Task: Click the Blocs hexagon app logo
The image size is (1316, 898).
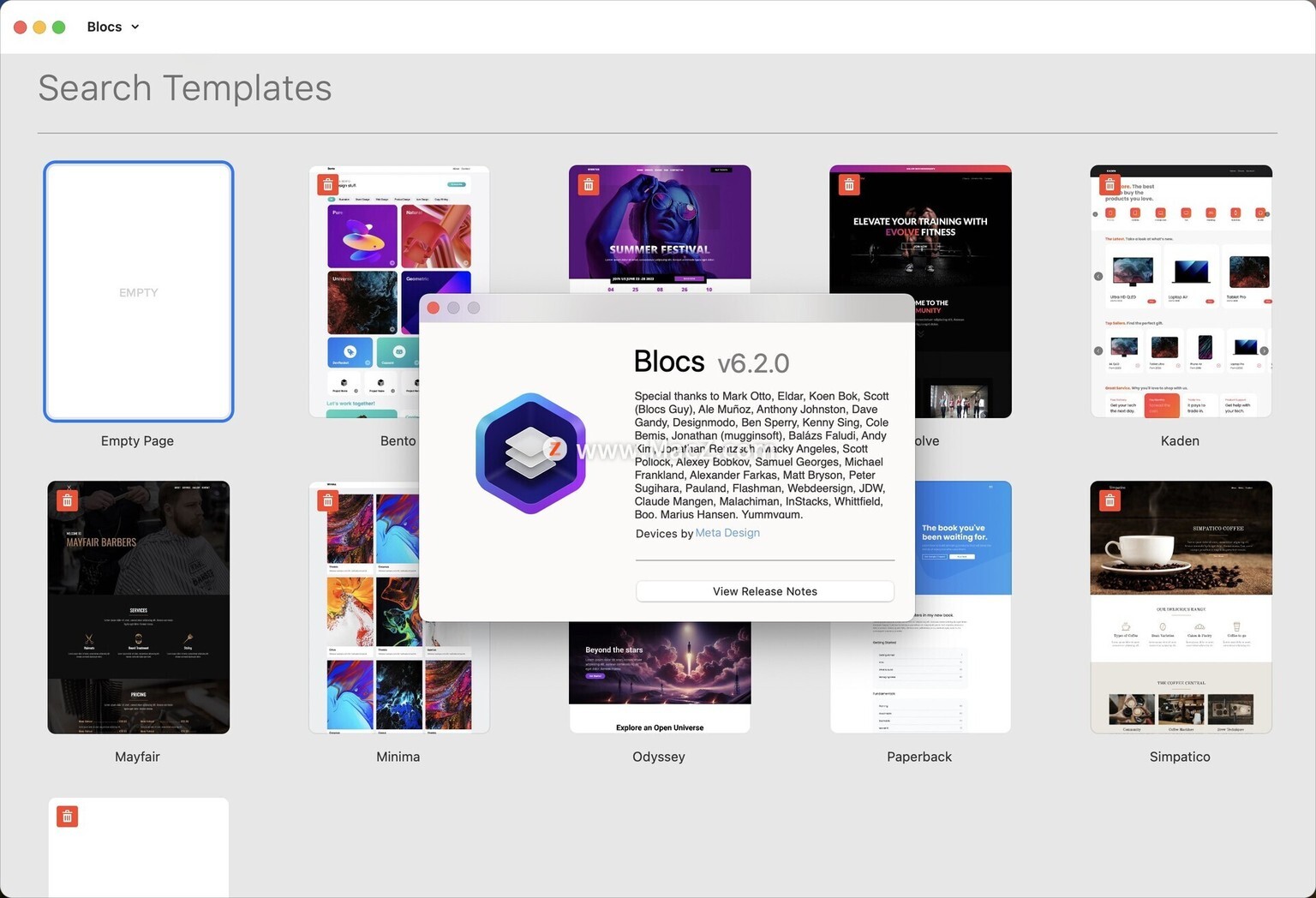Action: pos(530,453)
